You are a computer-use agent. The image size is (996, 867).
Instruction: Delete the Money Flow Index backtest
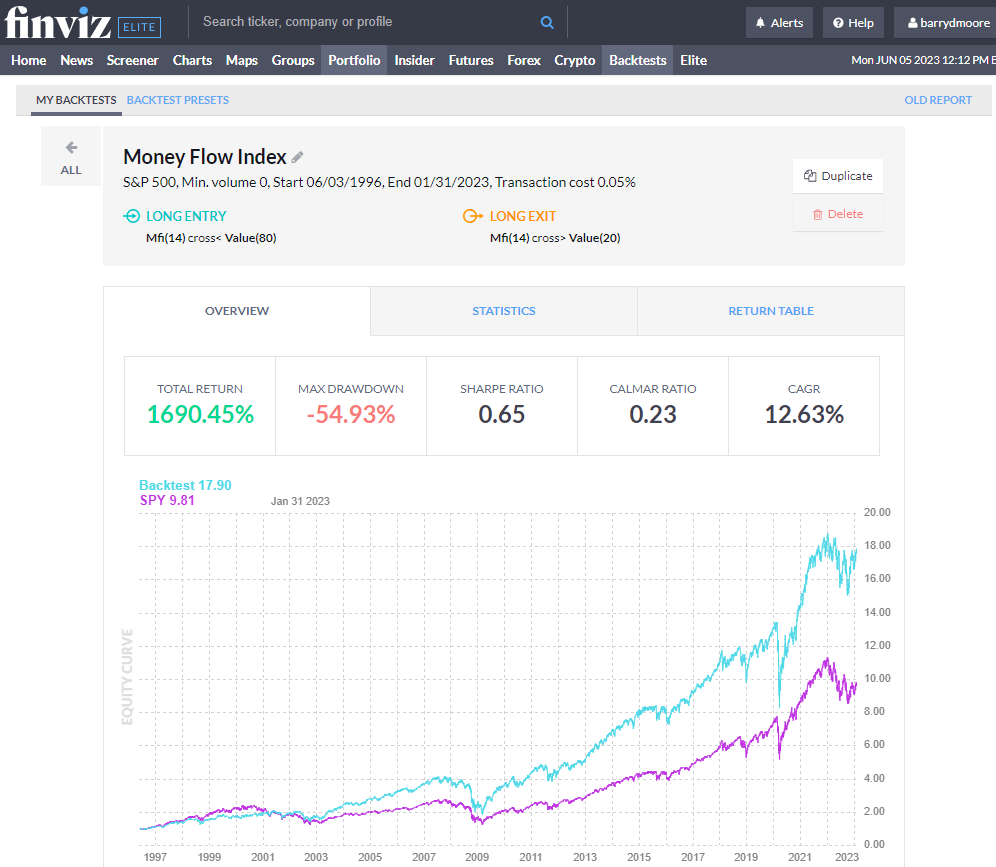(838, 214)
